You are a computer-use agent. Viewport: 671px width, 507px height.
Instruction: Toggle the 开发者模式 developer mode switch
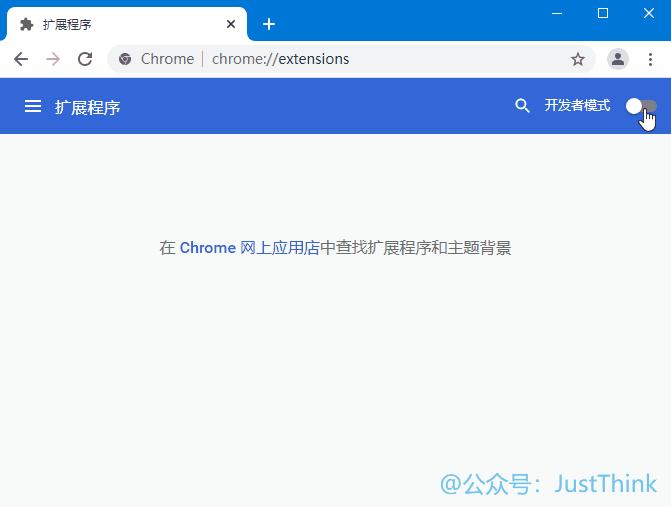[x=641, y=106]
